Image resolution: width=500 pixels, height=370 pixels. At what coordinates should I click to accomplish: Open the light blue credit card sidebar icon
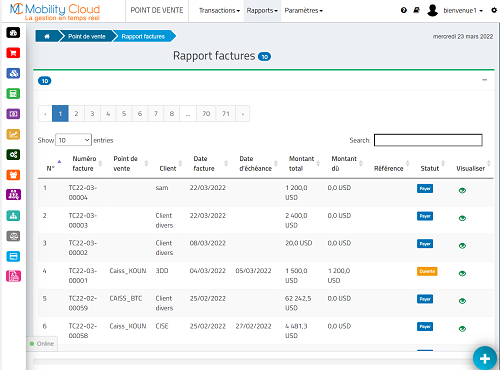point(13,256)
